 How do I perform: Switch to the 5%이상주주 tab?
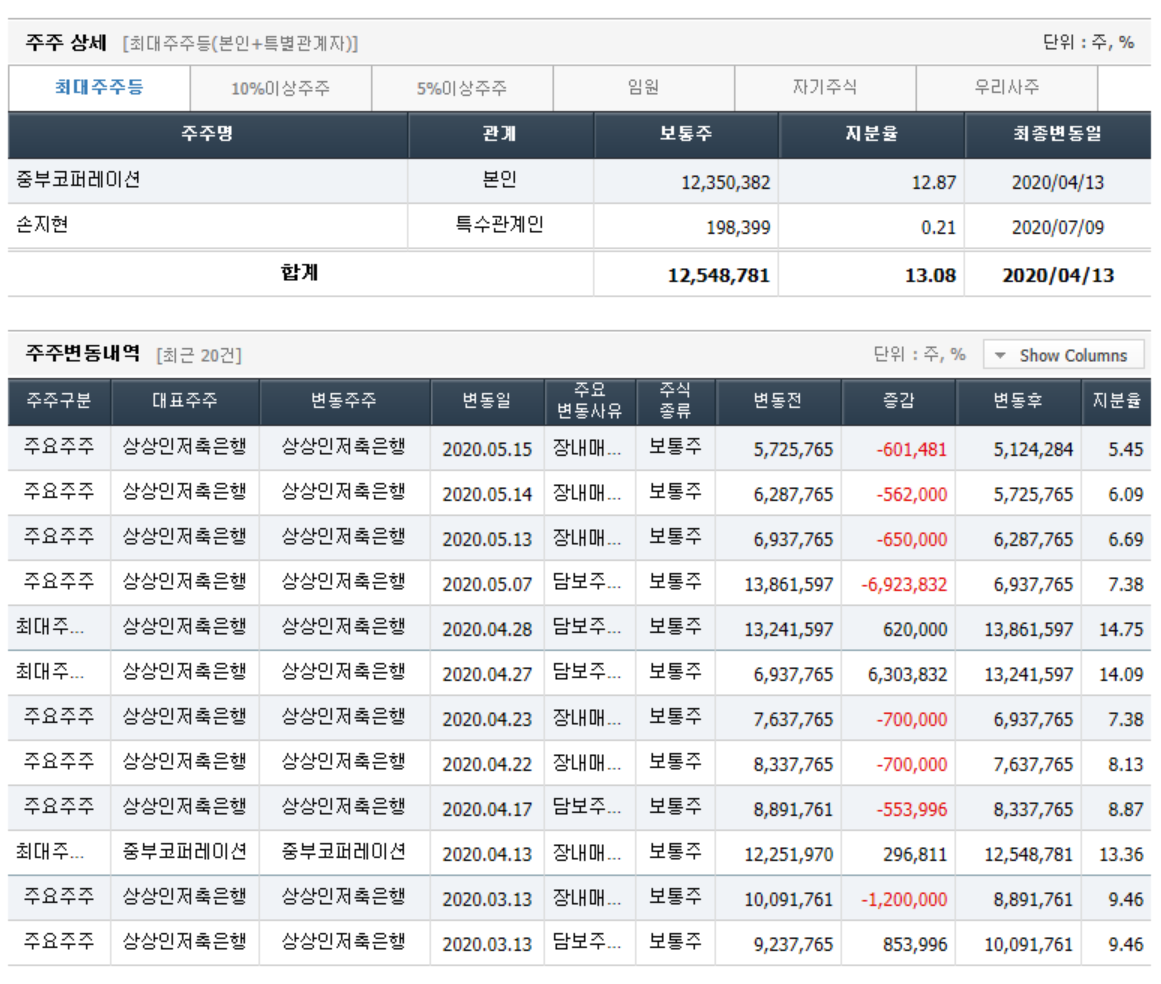(x=462, y=88)
